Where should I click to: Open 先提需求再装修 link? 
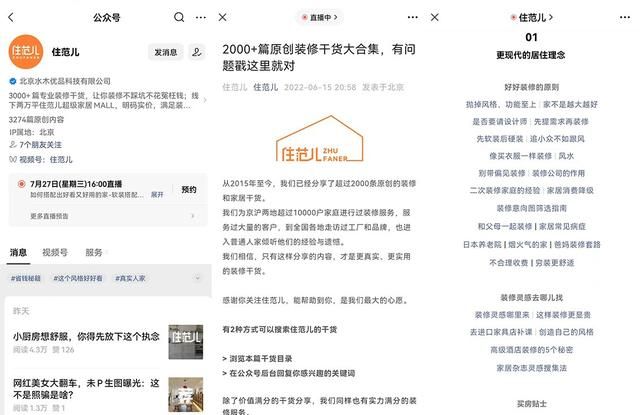click(561, 122)
